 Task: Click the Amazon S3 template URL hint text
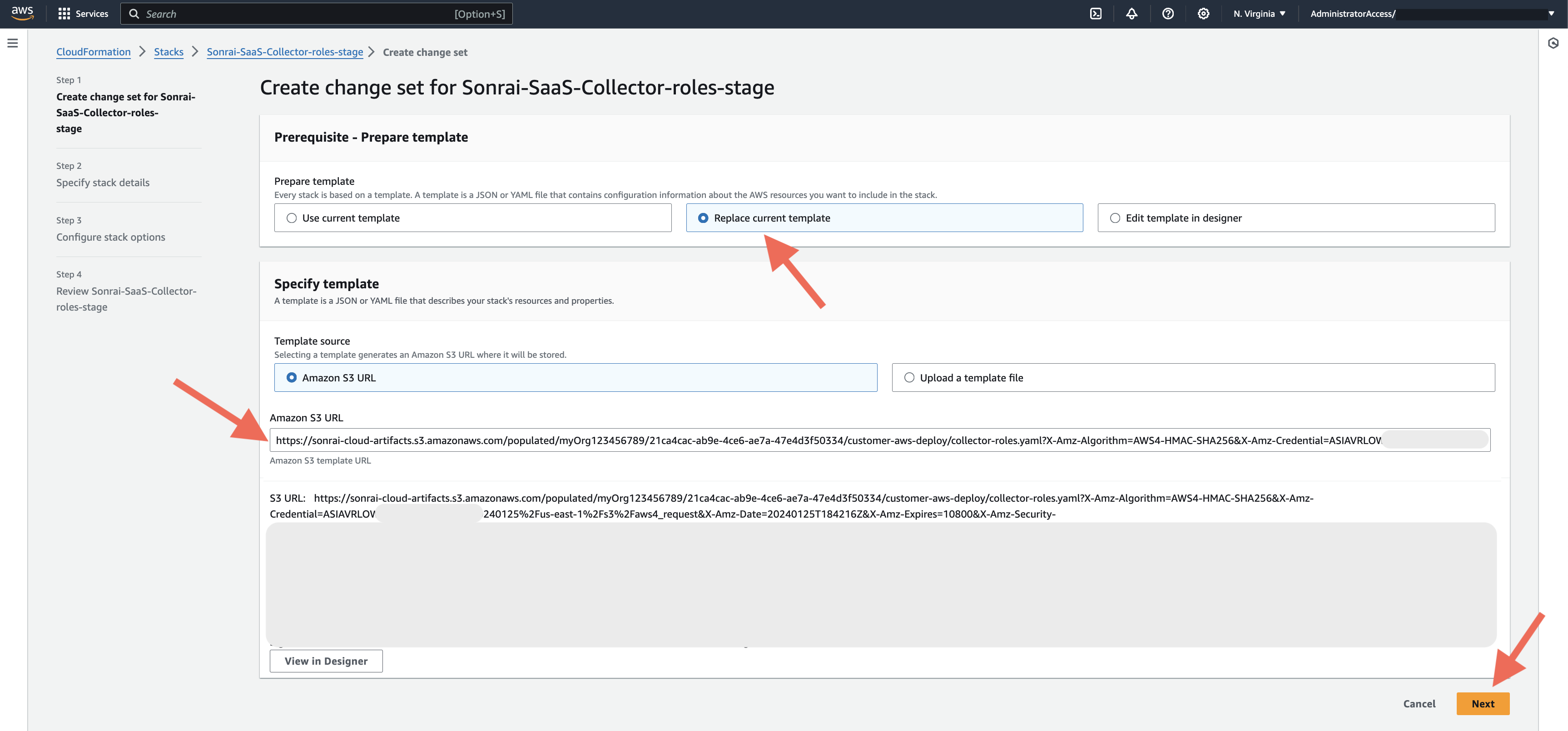coord(320,461)
